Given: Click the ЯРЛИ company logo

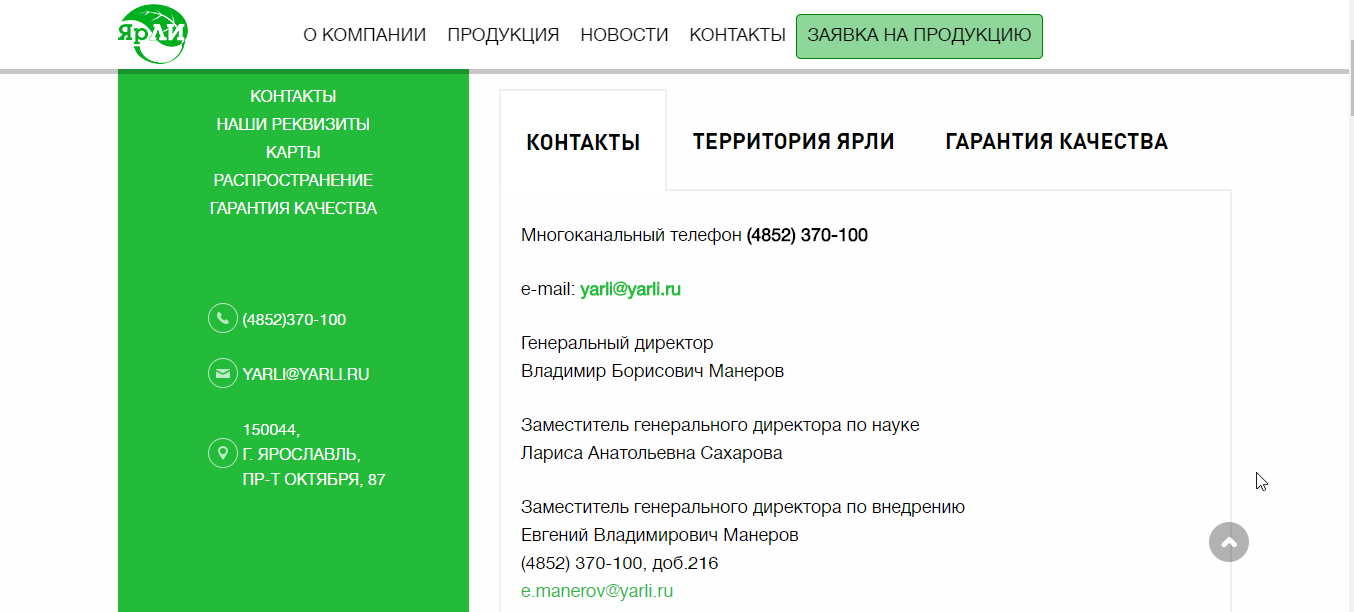Looking at the screenshot, I should (x=153, y=32).
